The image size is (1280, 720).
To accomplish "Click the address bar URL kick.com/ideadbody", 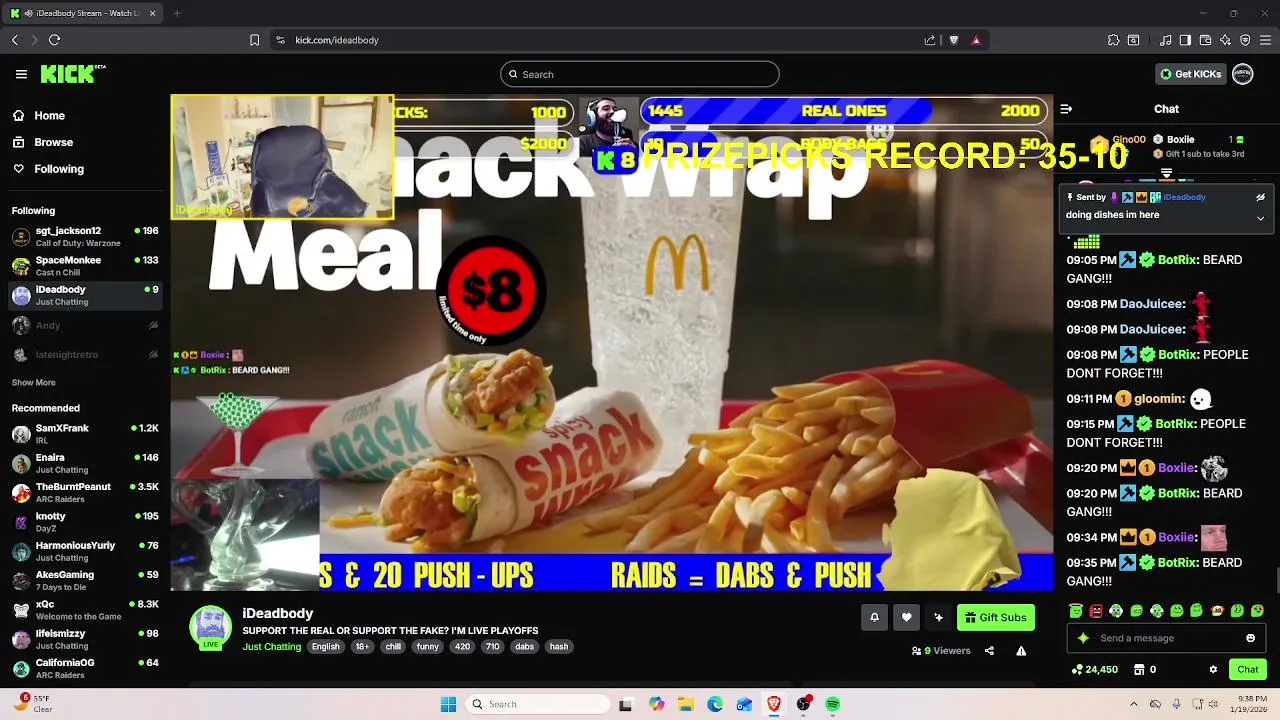I will (x=337, y=40).
